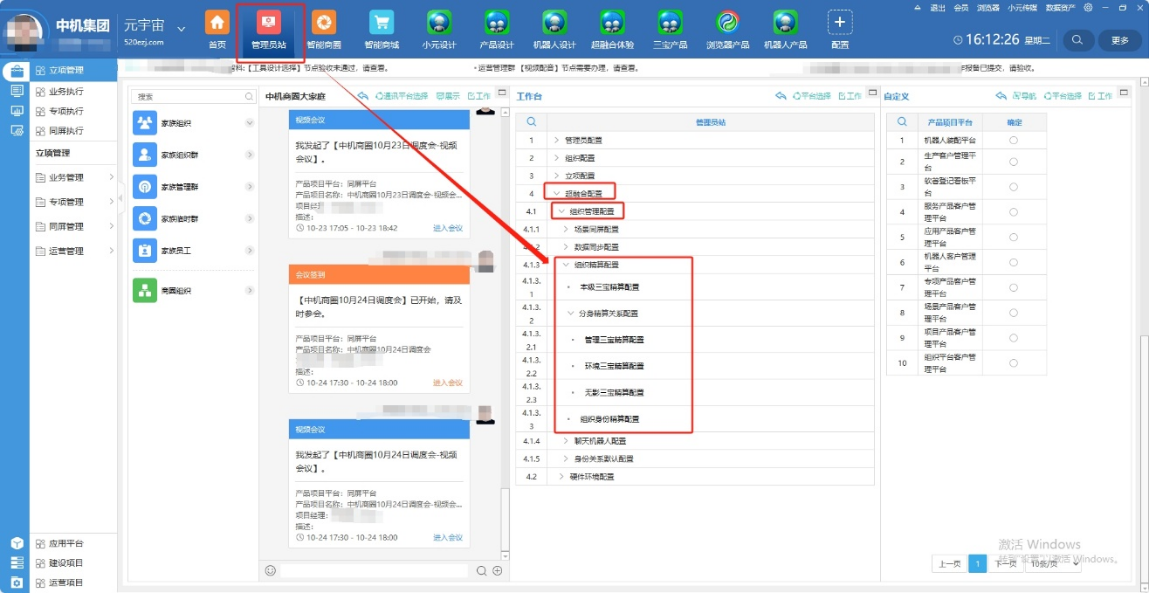Open the settings gear in title bar
Screen dimensions: 1150x594
pos(1088,7)
